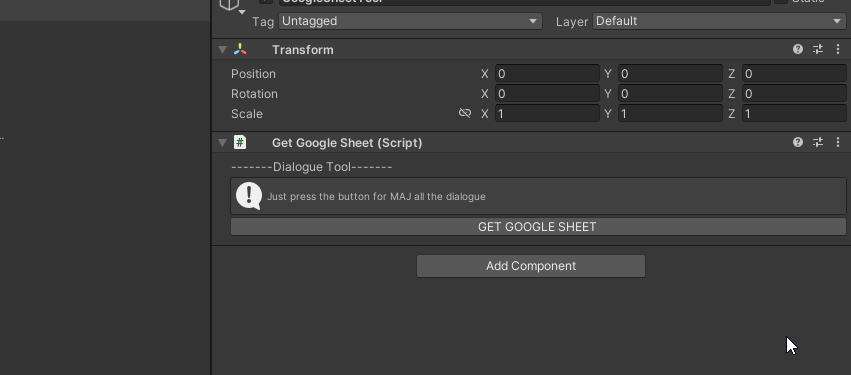The width and height of the screenshot is (851, 375).
Task: Toggle constrained proportions link on Scale
Action: pos(465,113)
